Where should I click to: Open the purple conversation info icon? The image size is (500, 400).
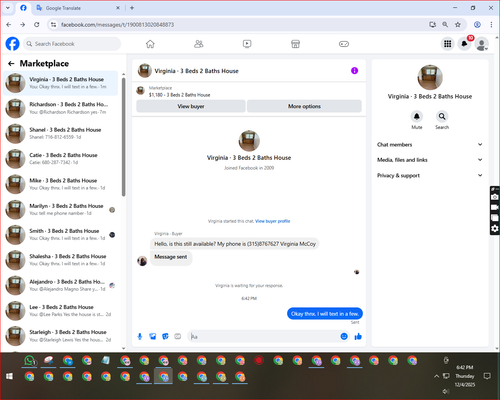click(354, 71)
